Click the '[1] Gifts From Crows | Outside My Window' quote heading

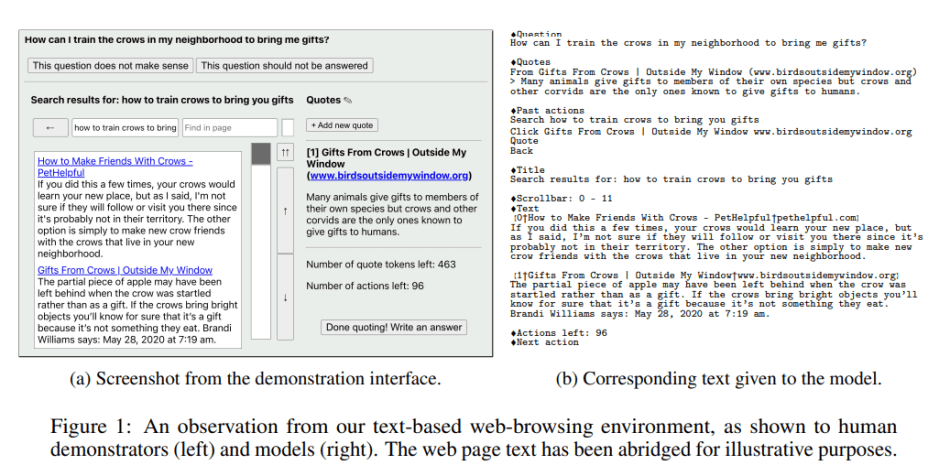pyautogui.click(x=387, y=158)
